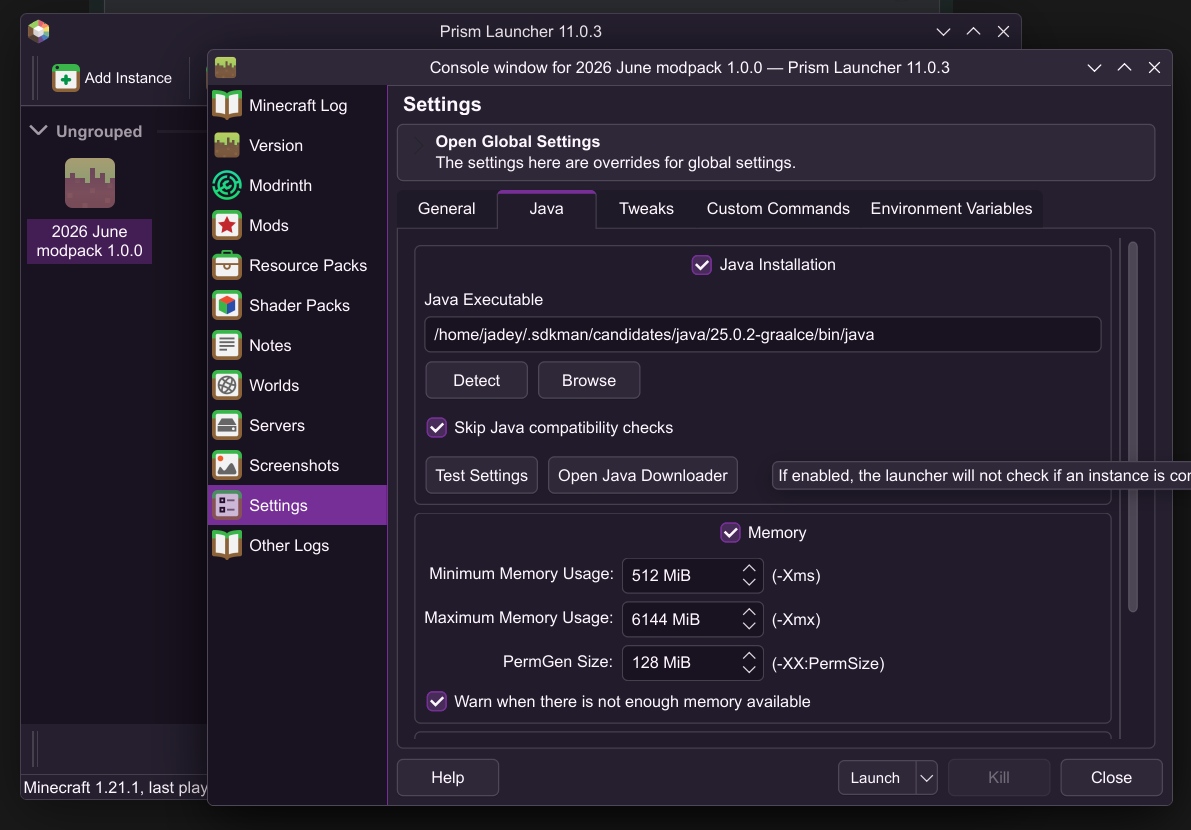Image resolution: width=1191 pixels, height=830 pixels.
Task: Click the Launch button
Action: (x=877, y=778)
